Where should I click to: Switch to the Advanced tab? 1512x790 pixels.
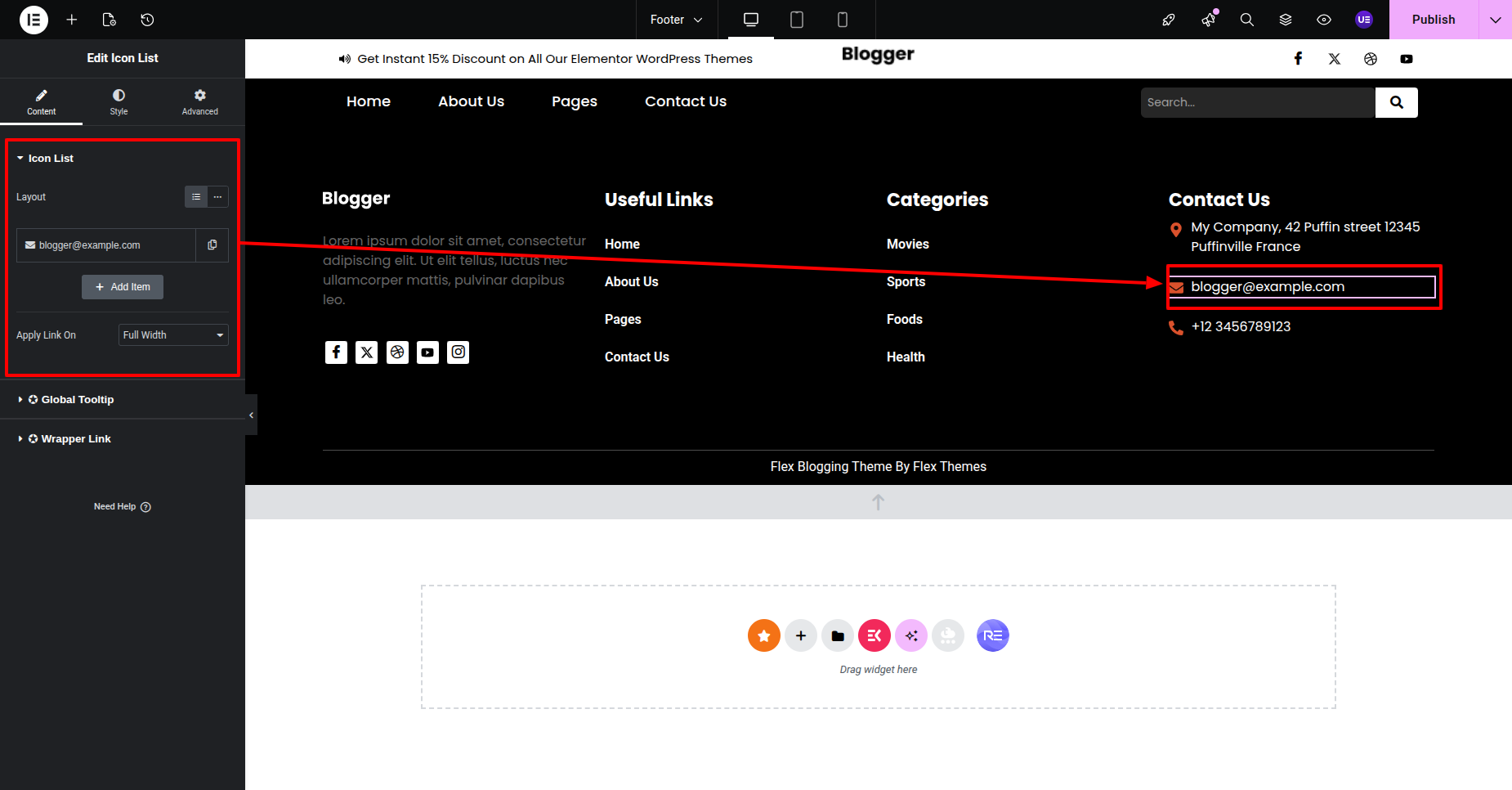coord(199,102)
